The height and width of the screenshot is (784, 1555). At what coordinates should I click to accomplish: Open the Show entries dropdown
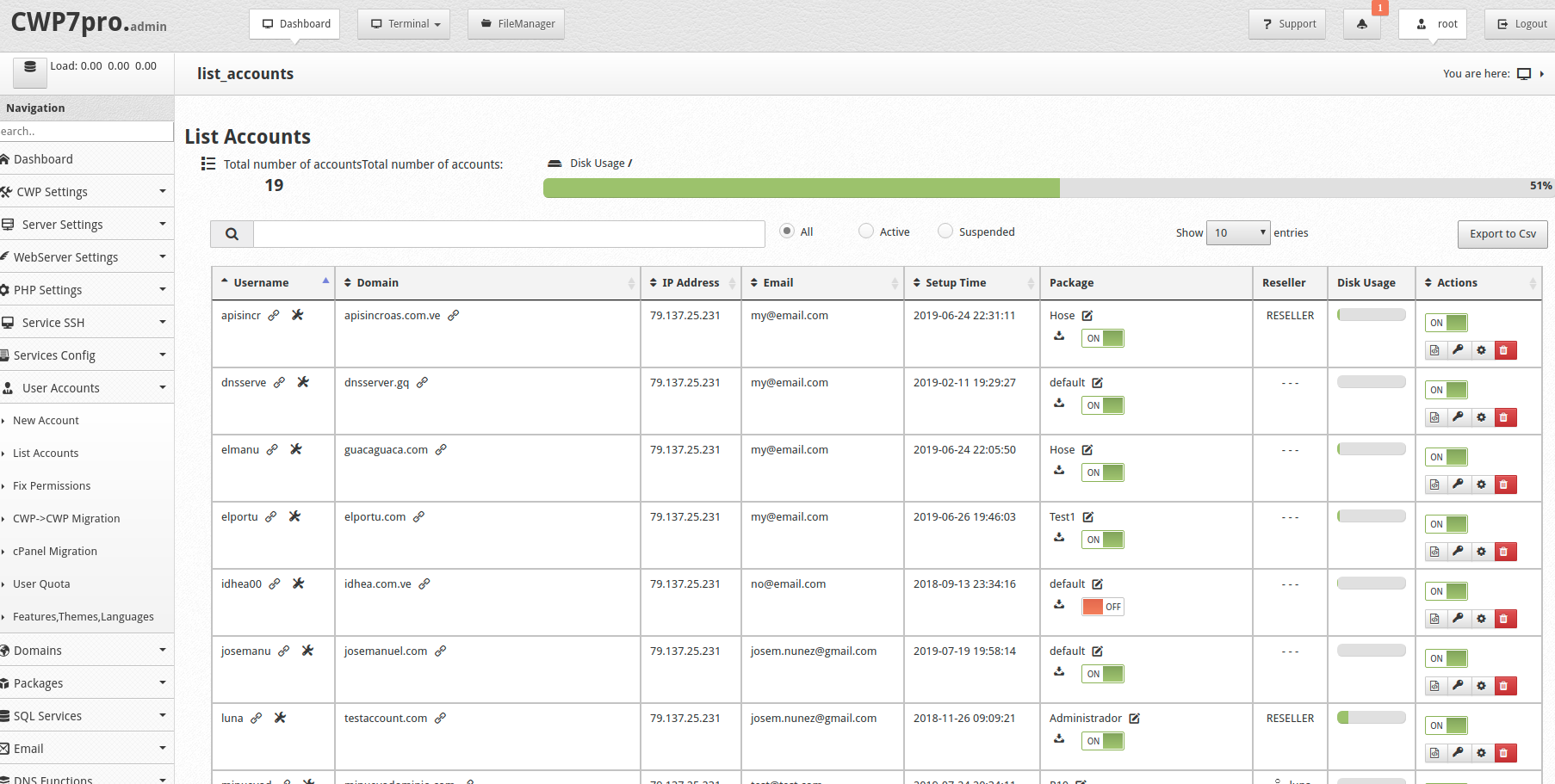1238,232
